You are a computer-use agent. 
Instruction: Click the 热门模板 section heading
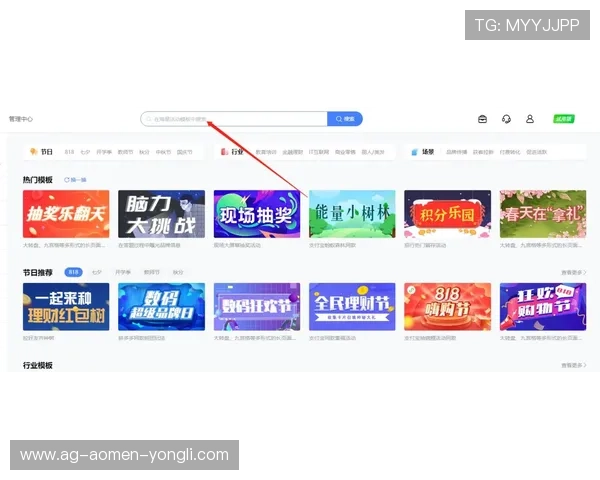[x=38, y=180]
